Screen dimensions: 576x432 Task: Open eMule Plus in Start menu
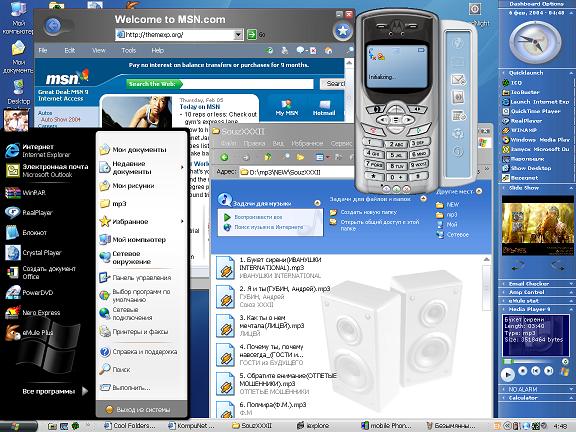(29, 332)
